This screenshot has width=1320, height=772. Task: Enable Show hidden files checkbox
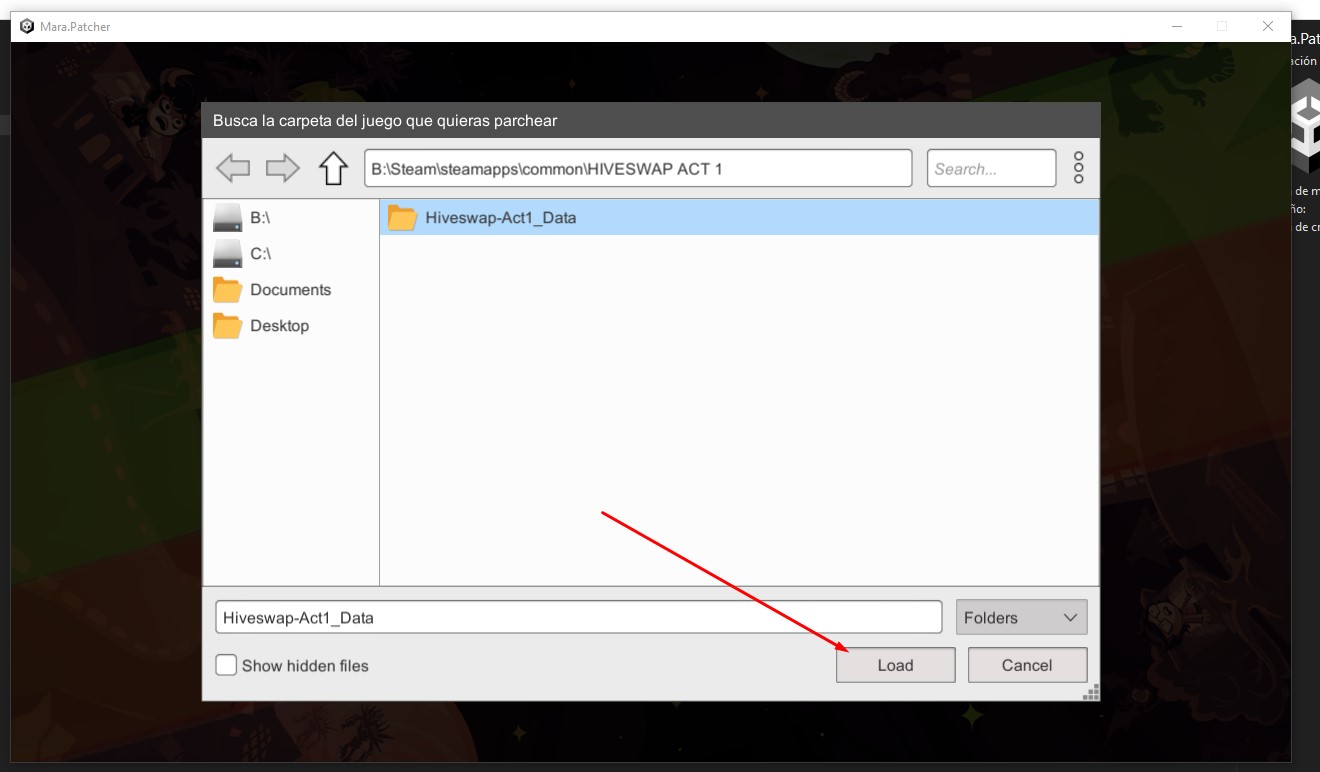[227, 665]
